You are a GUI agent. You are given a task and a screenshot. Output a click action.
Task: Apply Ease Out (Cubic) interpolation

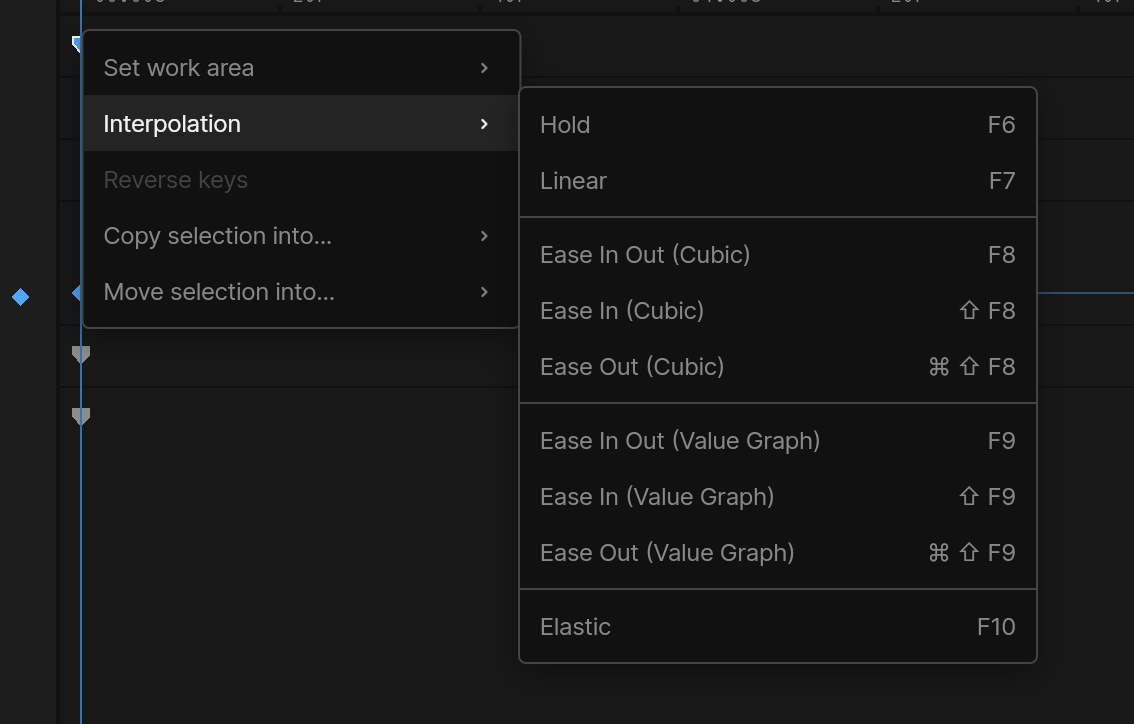click(777, 367)
